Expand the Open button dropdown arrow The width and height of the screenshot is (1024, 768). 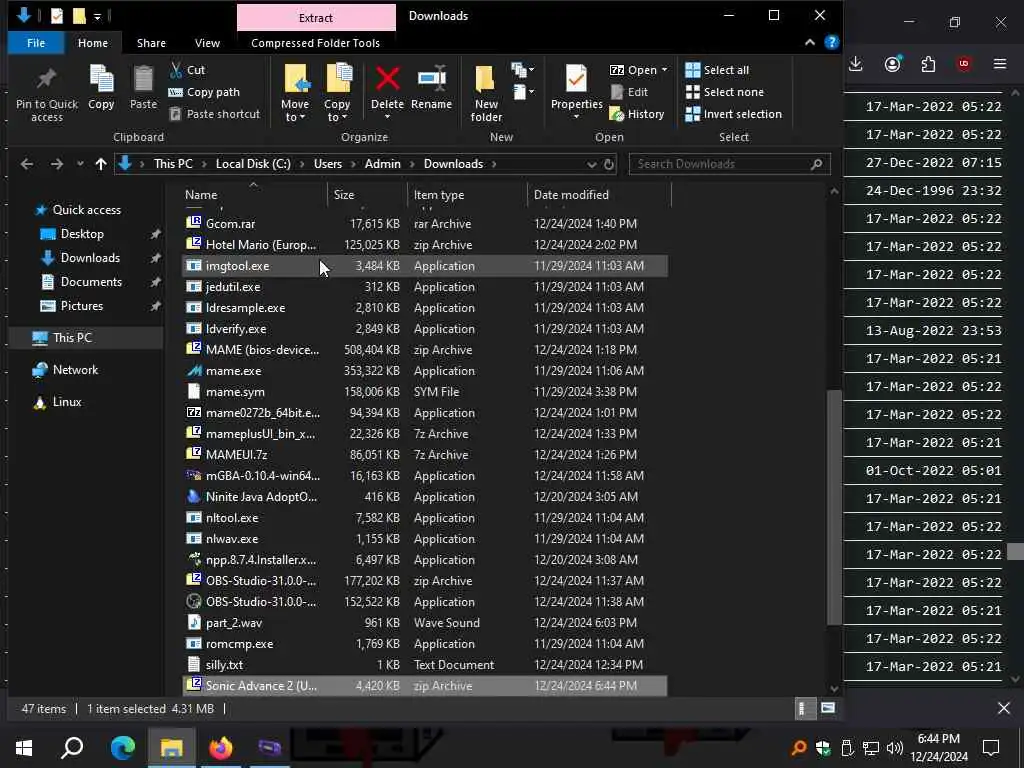664,70
